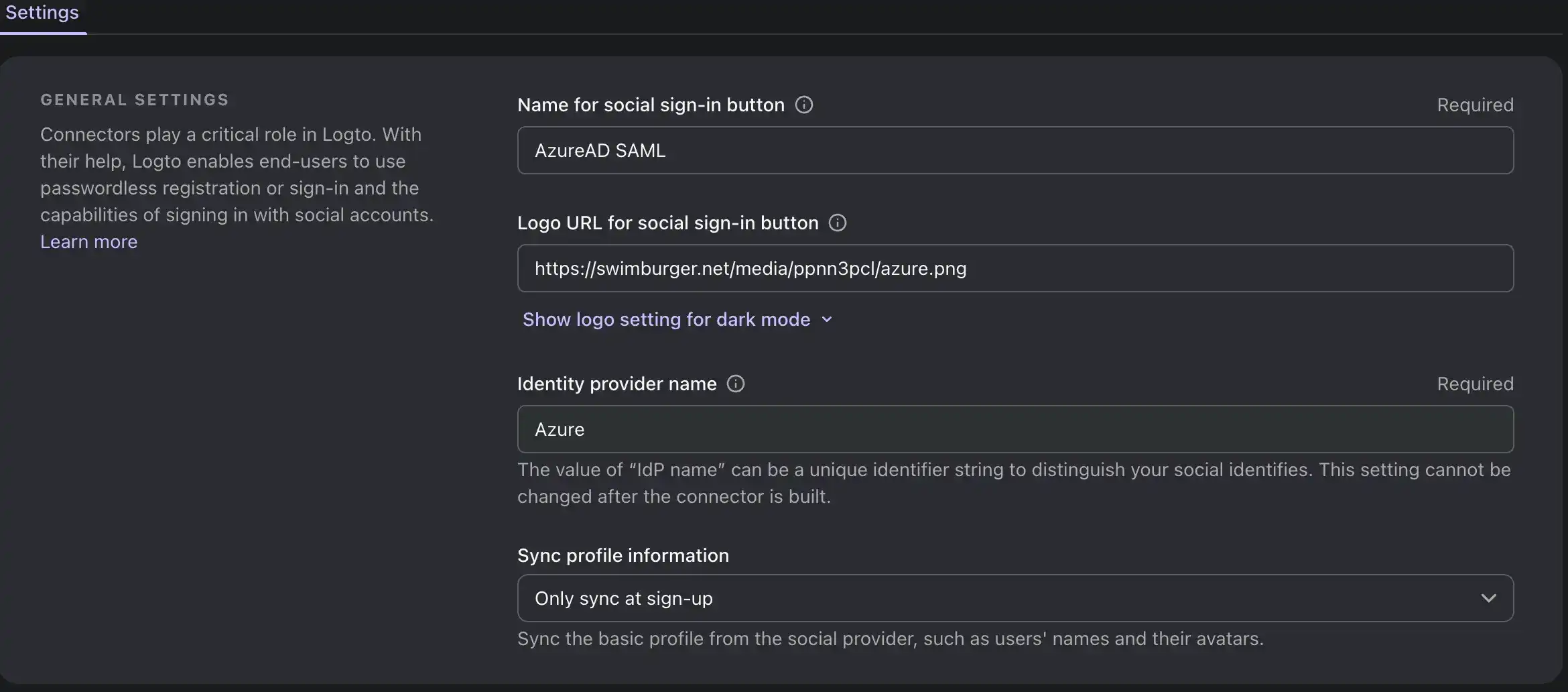Click info icon next to Logo URL label
Screen dimensions: 1568x692
coord(837,223)
